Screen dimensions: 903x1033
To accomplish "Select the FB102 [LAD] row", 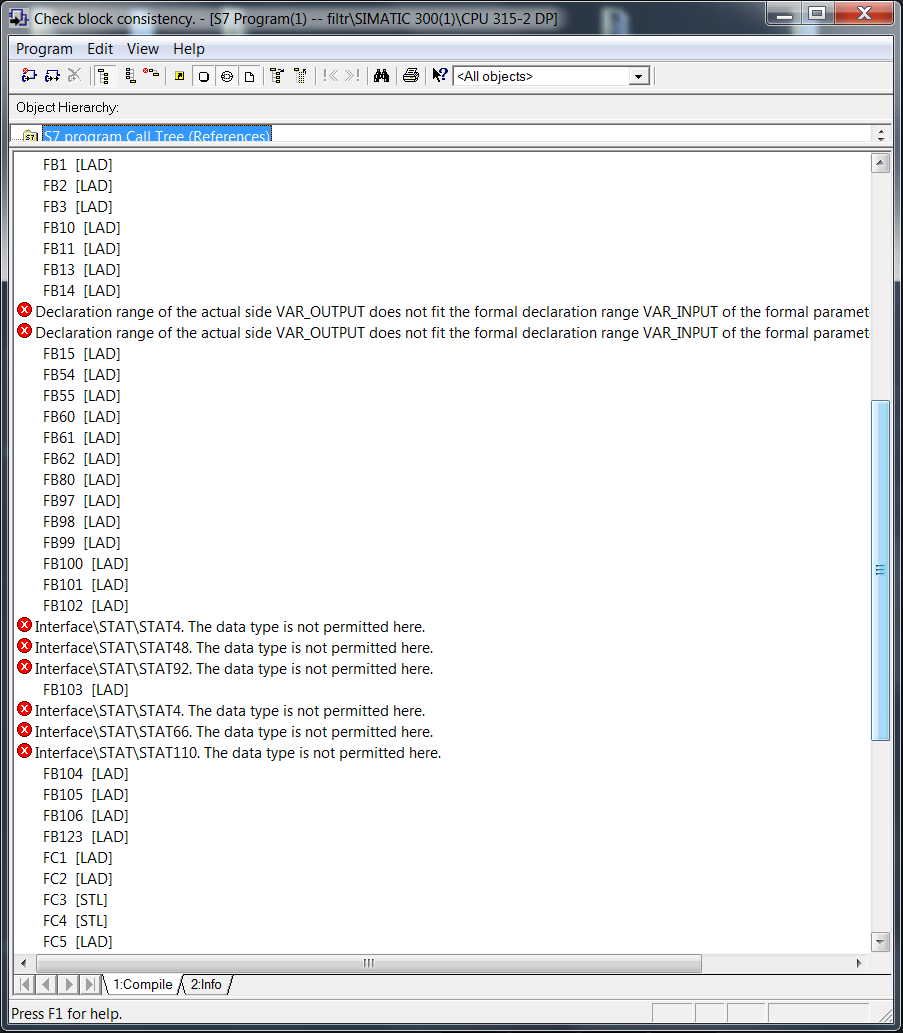I will [86, 605].
